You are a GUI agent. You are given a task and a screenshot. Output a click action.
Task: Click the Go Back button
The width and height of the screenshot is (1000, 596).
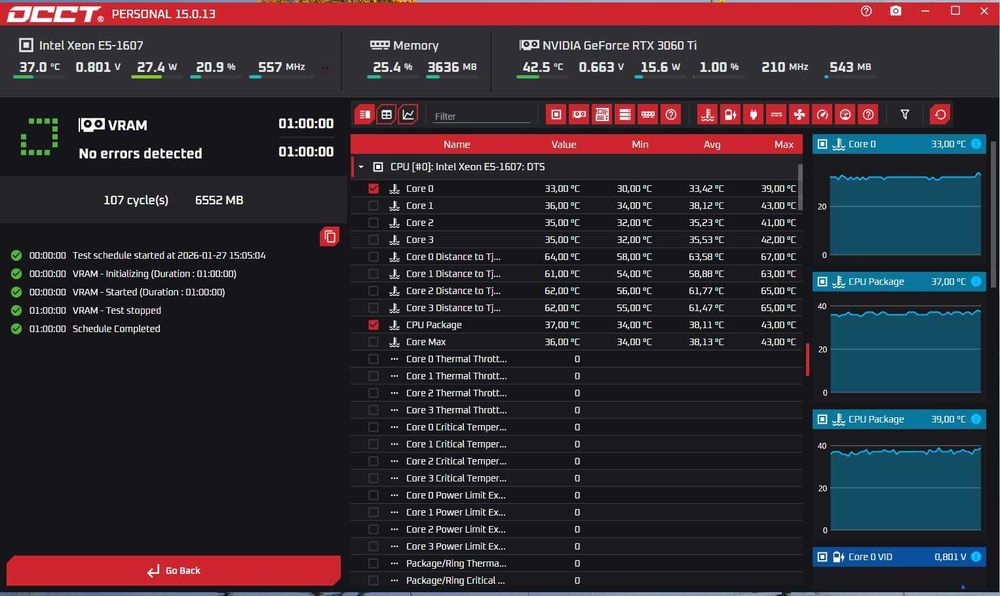click(x=173, y=571)
